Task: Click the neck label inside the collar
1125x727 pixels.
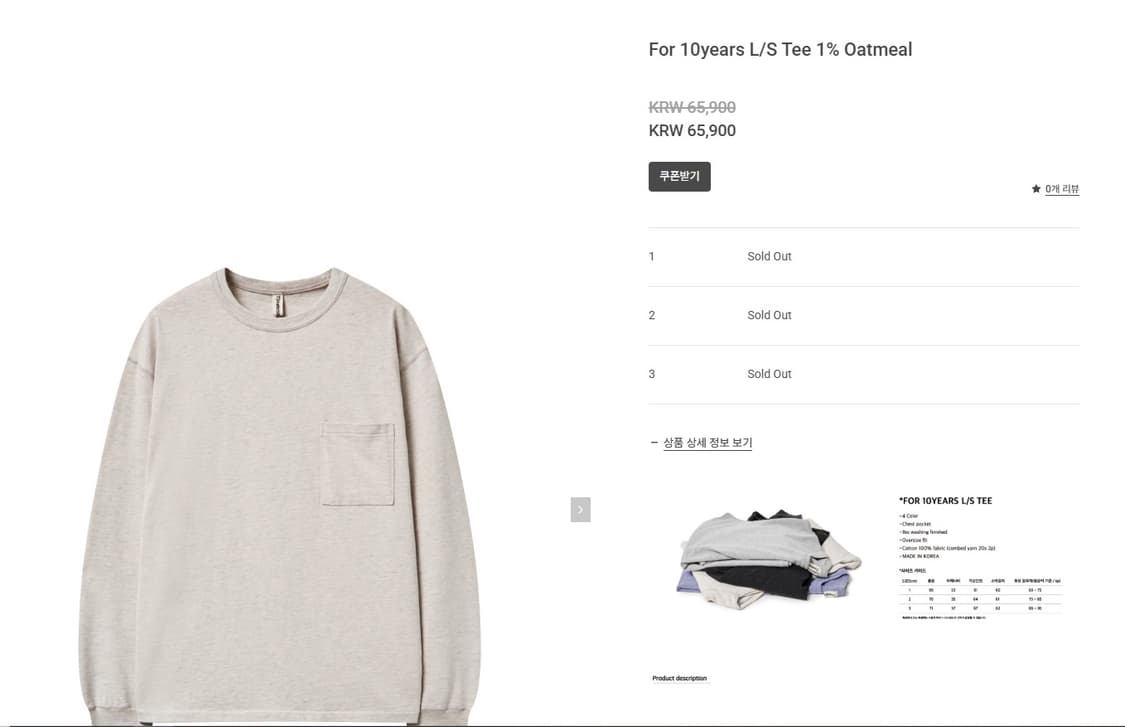Action: click(278, 306)
